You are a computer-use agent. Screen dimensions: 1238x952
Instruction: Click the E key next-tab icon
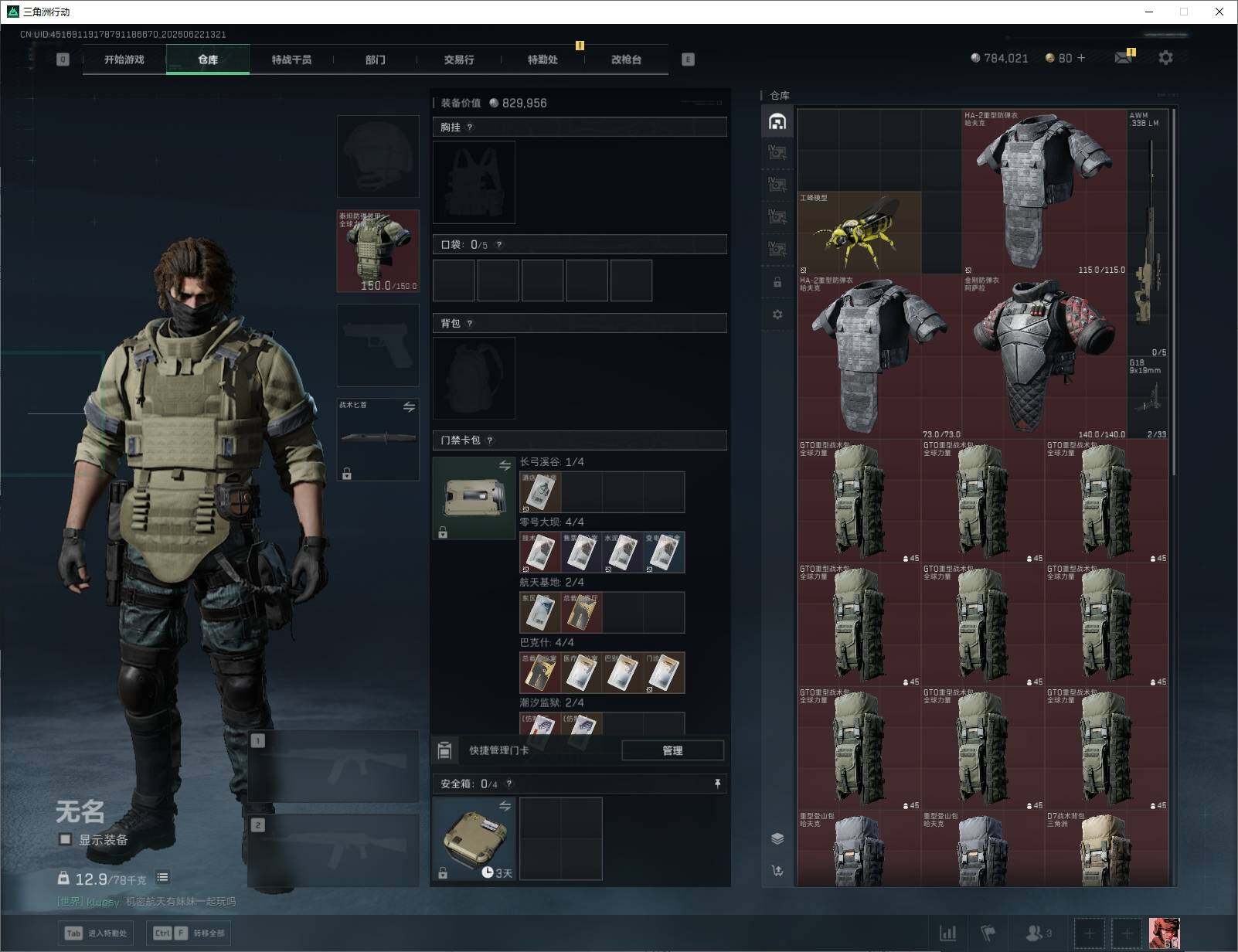pyautogui.click(x=688, y=59)
